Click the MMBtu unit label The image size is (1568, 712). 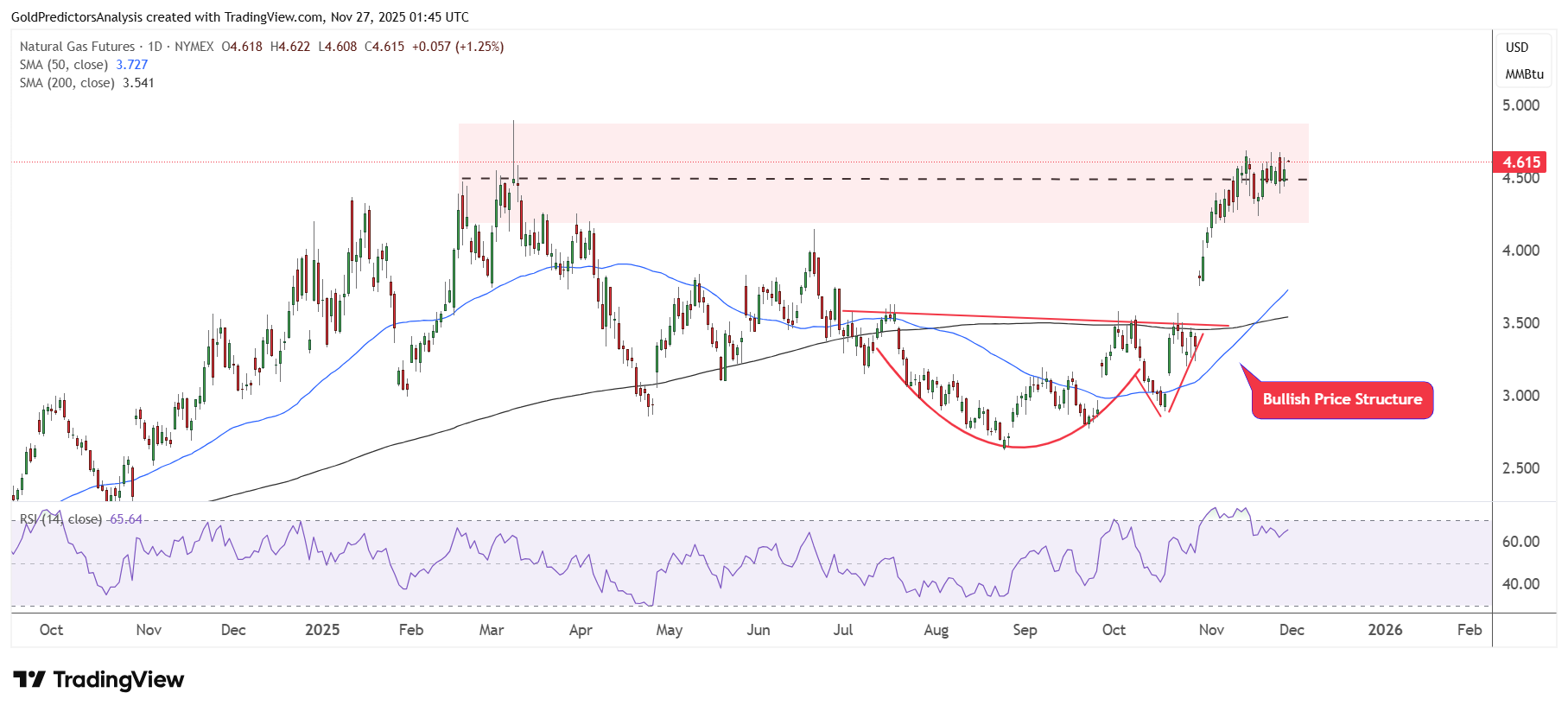click(x=1524, y=74)
